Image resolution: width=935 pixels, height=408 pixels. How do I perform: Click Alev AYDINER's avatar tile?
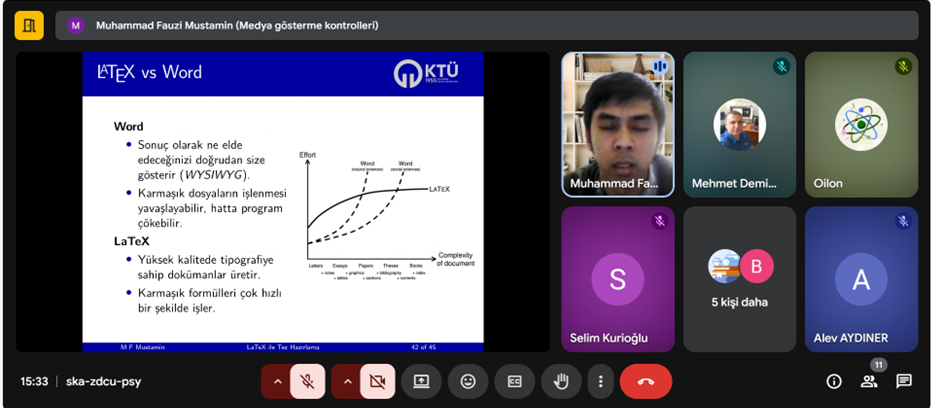coord(861,279)
